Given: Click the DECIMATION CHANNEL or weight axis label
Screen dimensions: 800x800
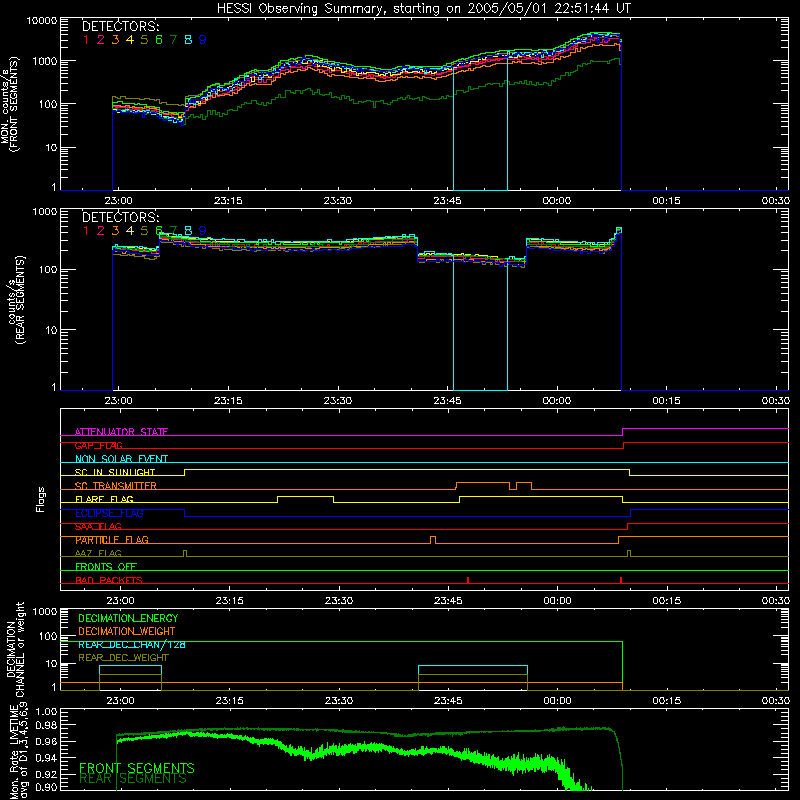Looking at the screenshot, I should point(14,649).
